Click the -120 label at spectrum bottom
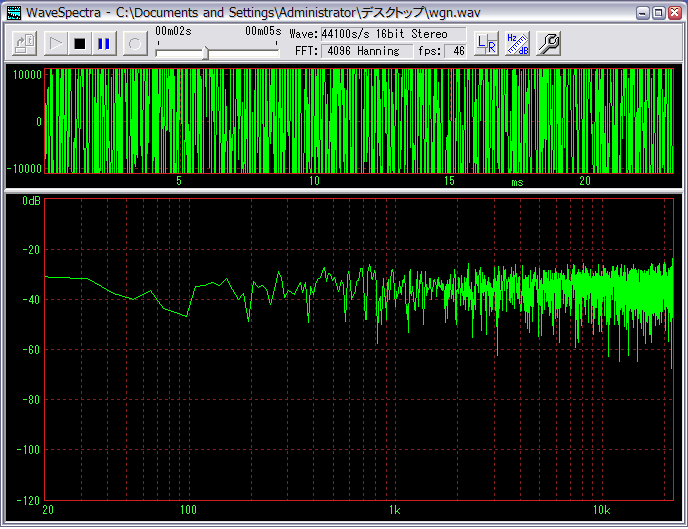Viewport: 688px width, 529px height. coord(28,500)
